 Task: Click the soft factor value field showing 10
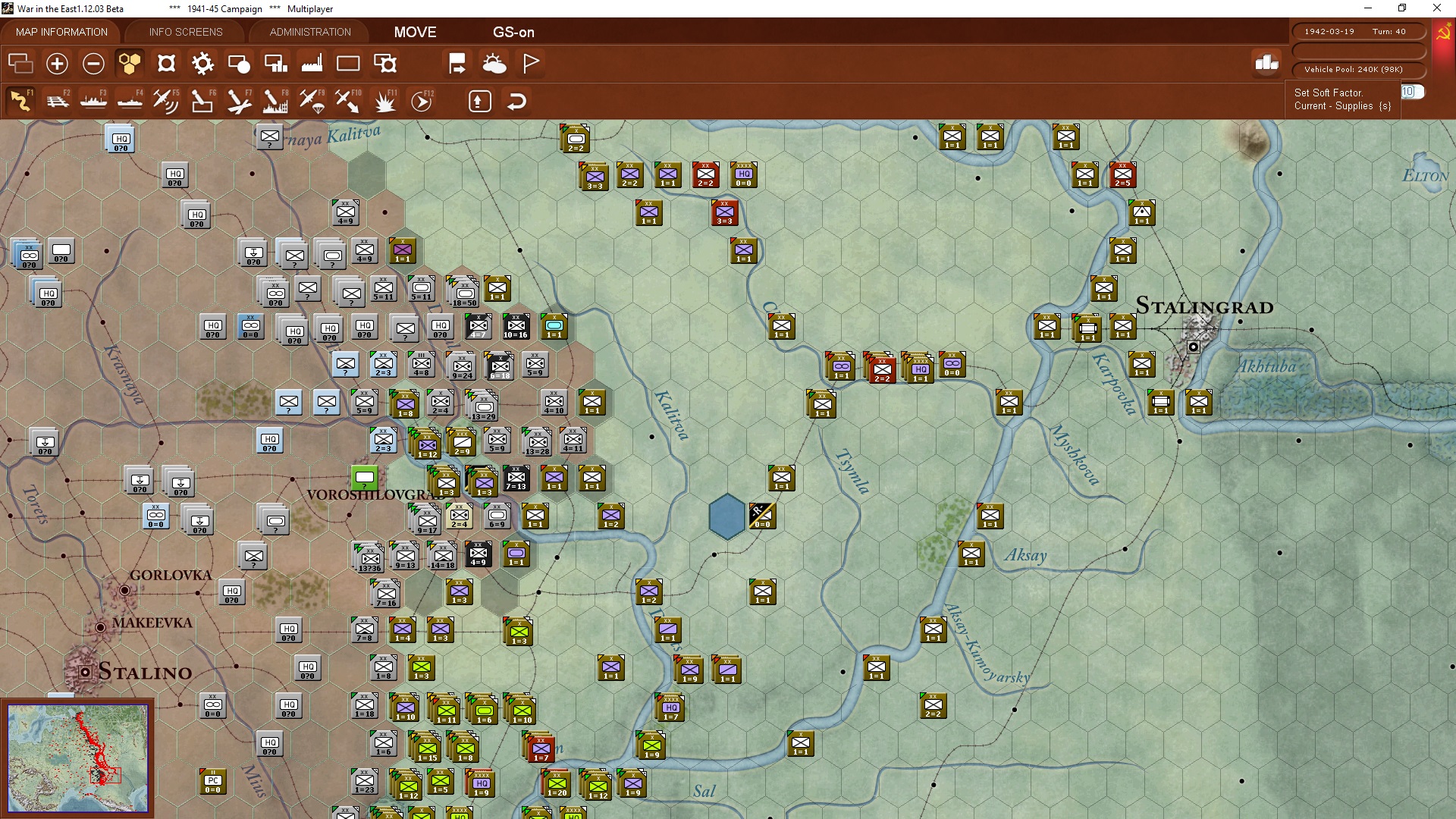pyautogui.click(x=1412, y=92)
